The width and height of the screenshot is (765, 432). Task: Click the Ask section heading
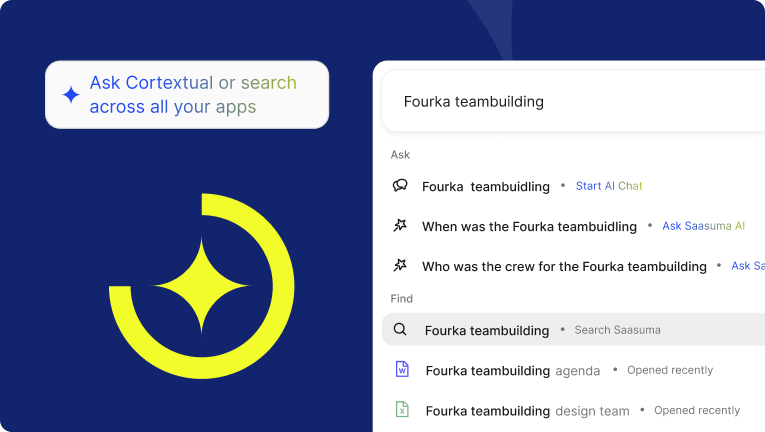click(400, 155)
